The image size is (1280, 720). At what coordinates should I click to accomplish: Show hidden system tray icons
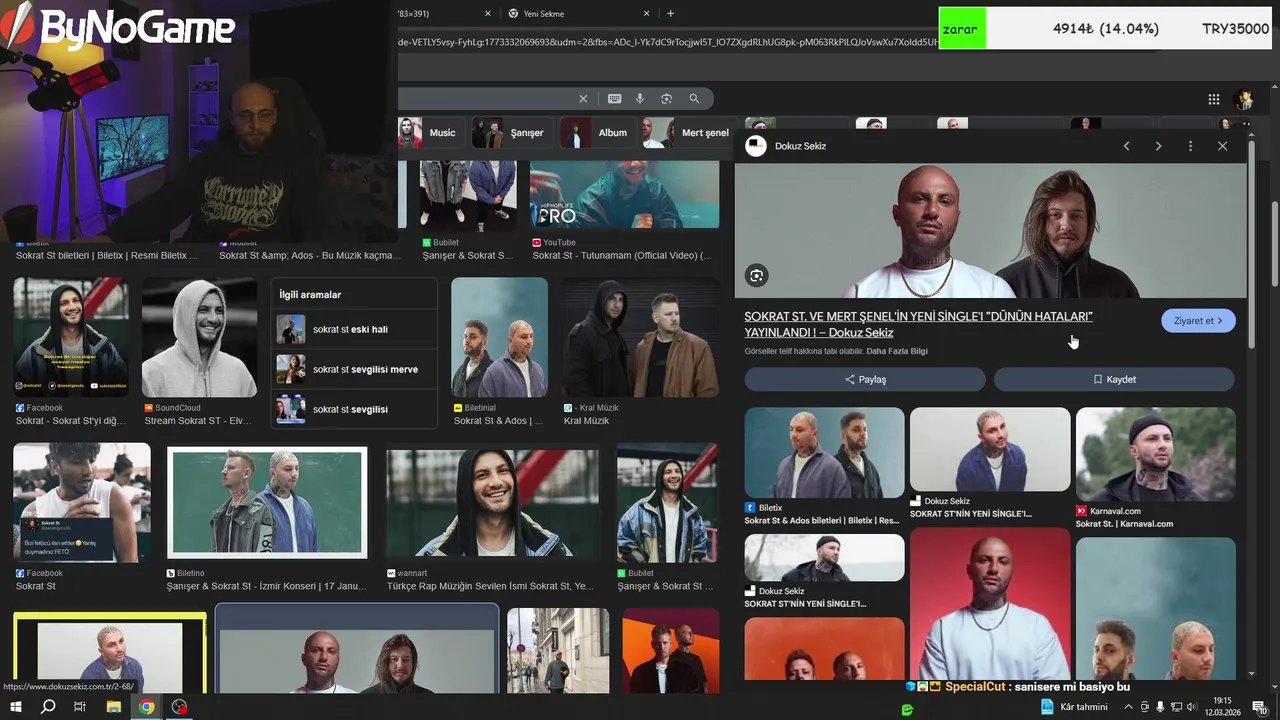point(1128,707)
